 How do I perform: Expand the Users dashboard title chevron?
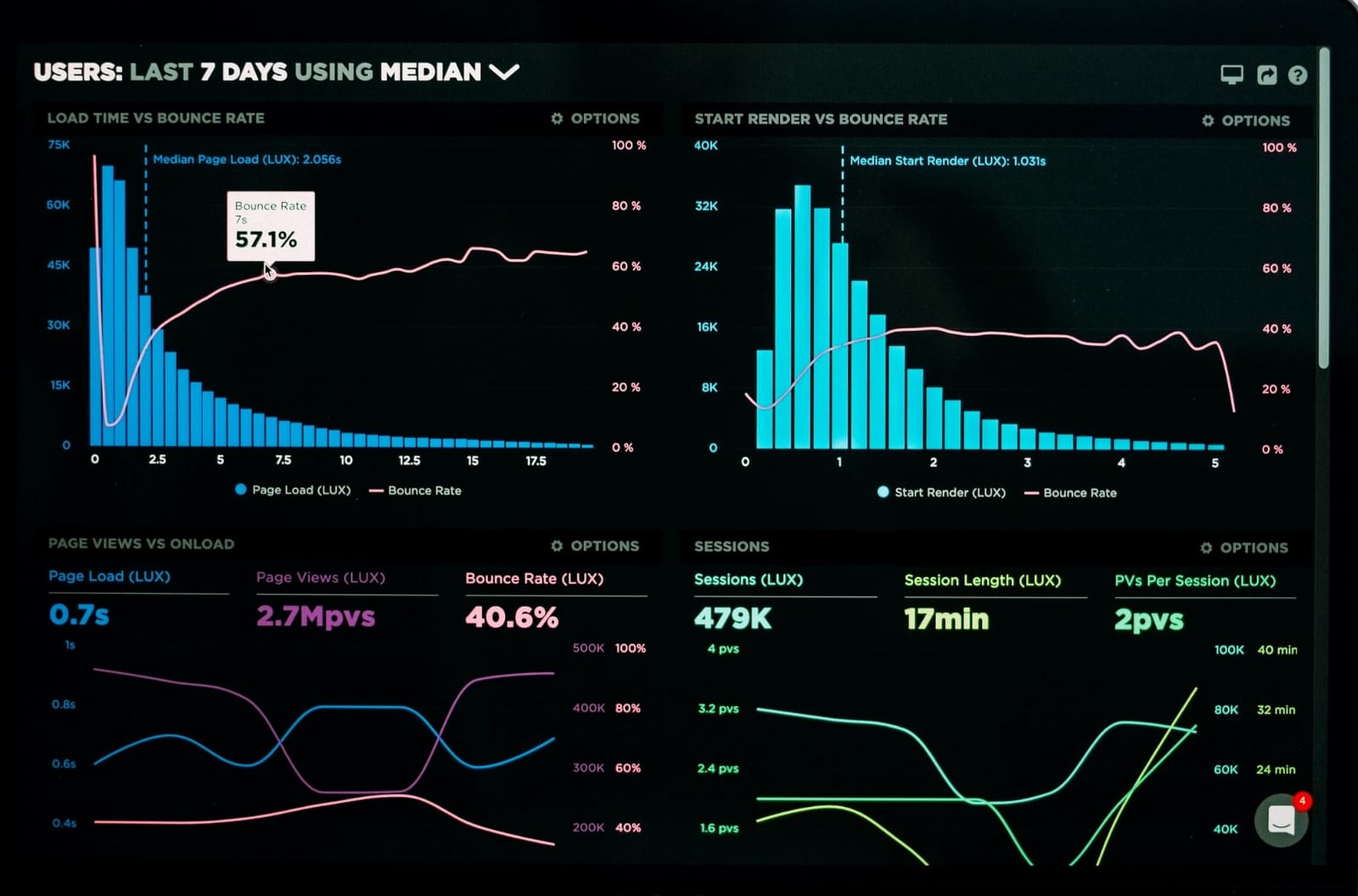[x=504, y=72]
